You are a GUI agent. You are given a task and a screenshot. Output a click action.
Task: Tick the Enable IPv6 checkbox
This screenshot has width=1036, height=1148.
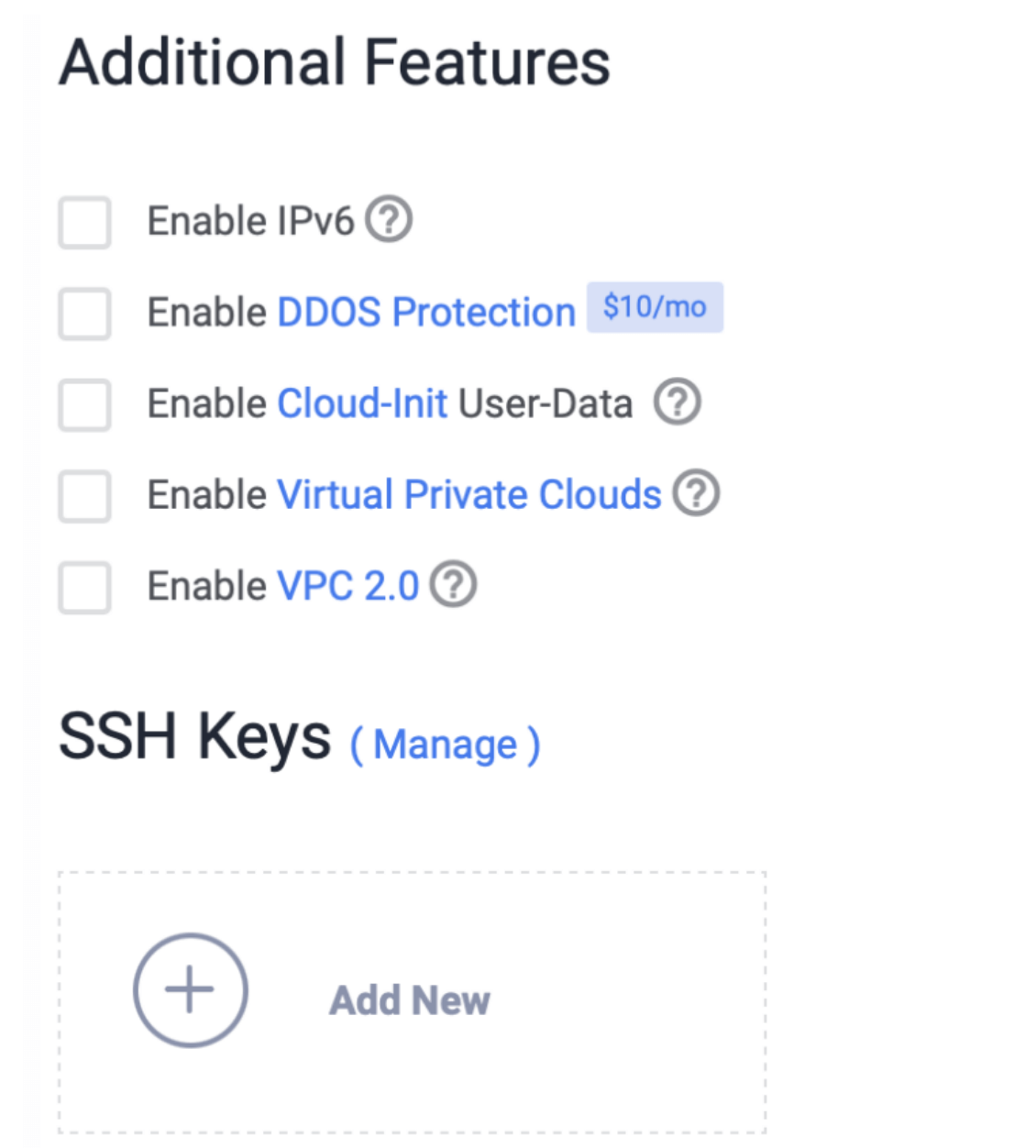point(84,223)
